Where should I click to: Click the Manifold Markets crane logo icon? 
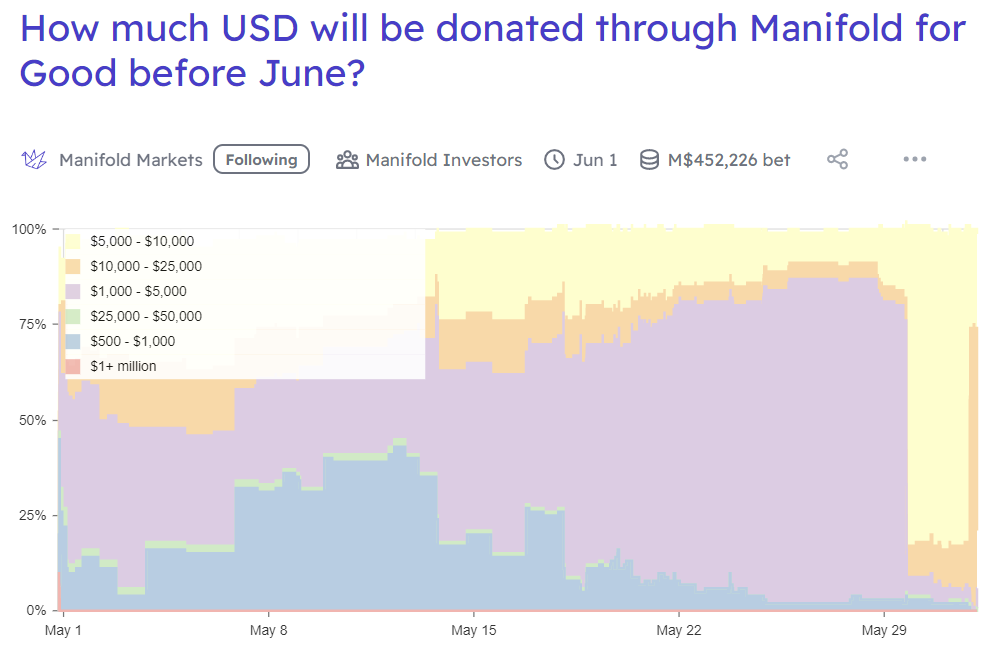(x=35, y=160)
